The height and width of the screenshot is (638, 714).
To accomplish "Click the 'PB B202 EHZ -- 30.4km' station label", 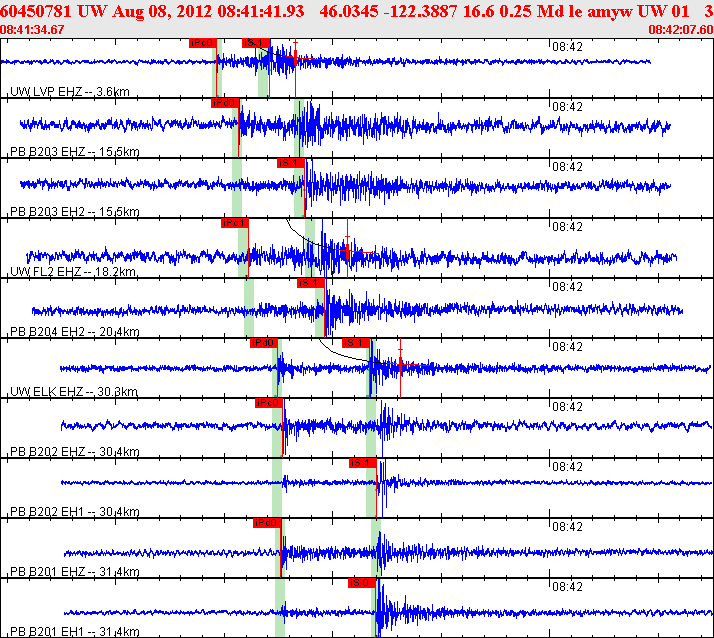I will coord(75,452).
